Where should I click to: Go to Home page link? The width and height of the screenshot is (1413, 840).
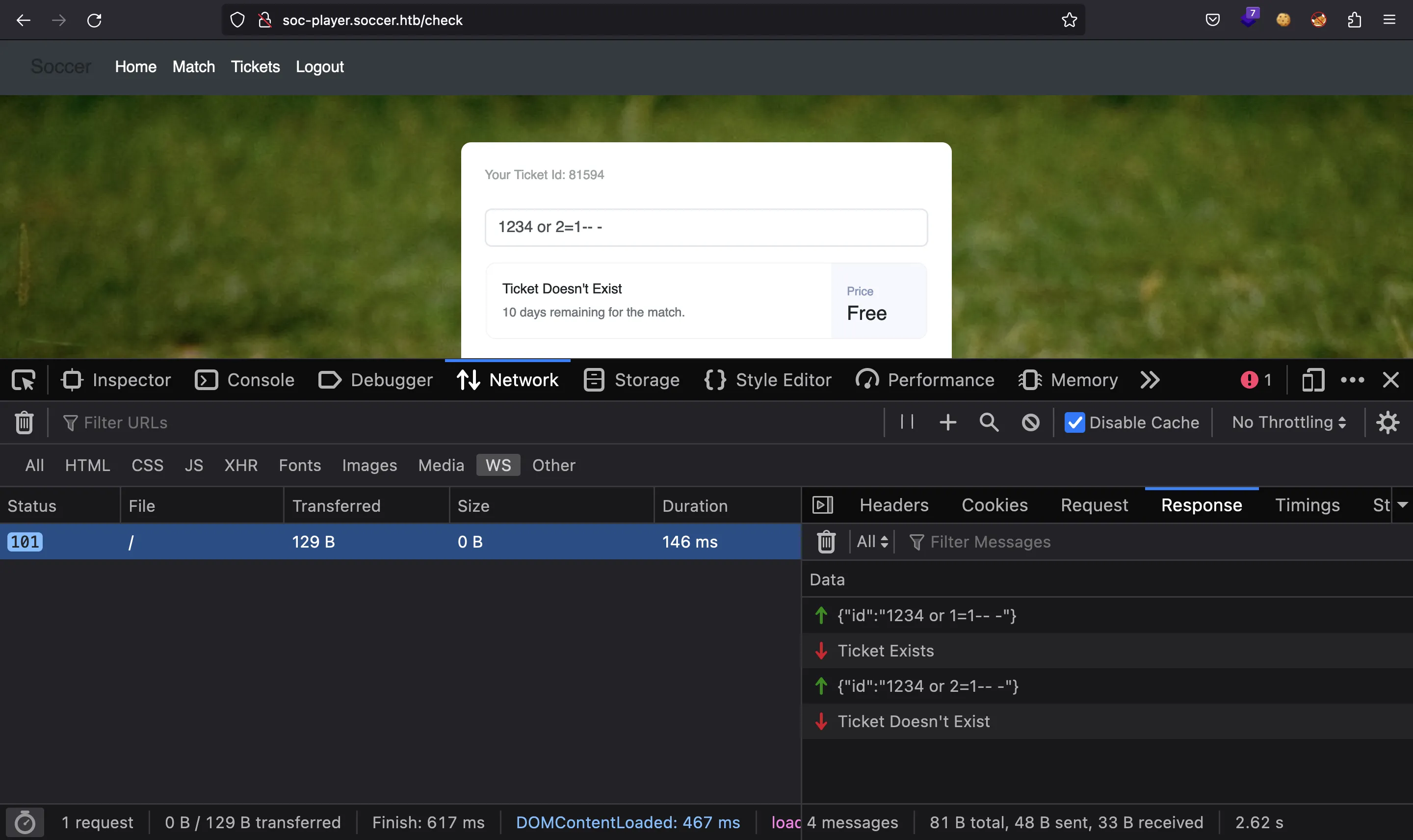click(x=136, y=67)
